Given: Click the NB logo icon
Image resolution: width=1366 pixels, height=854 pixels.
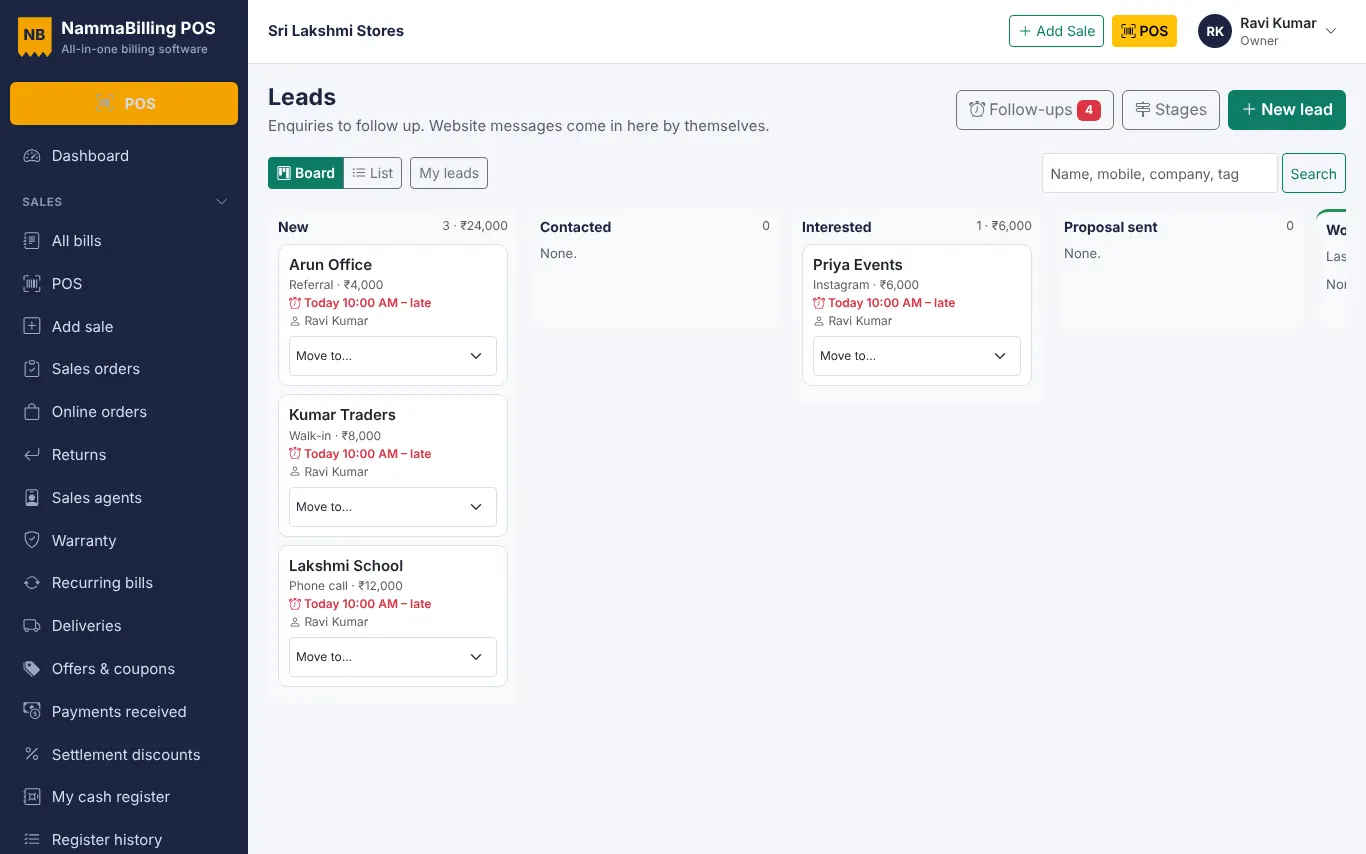Looking at the screenshot, I should point(34,36).
